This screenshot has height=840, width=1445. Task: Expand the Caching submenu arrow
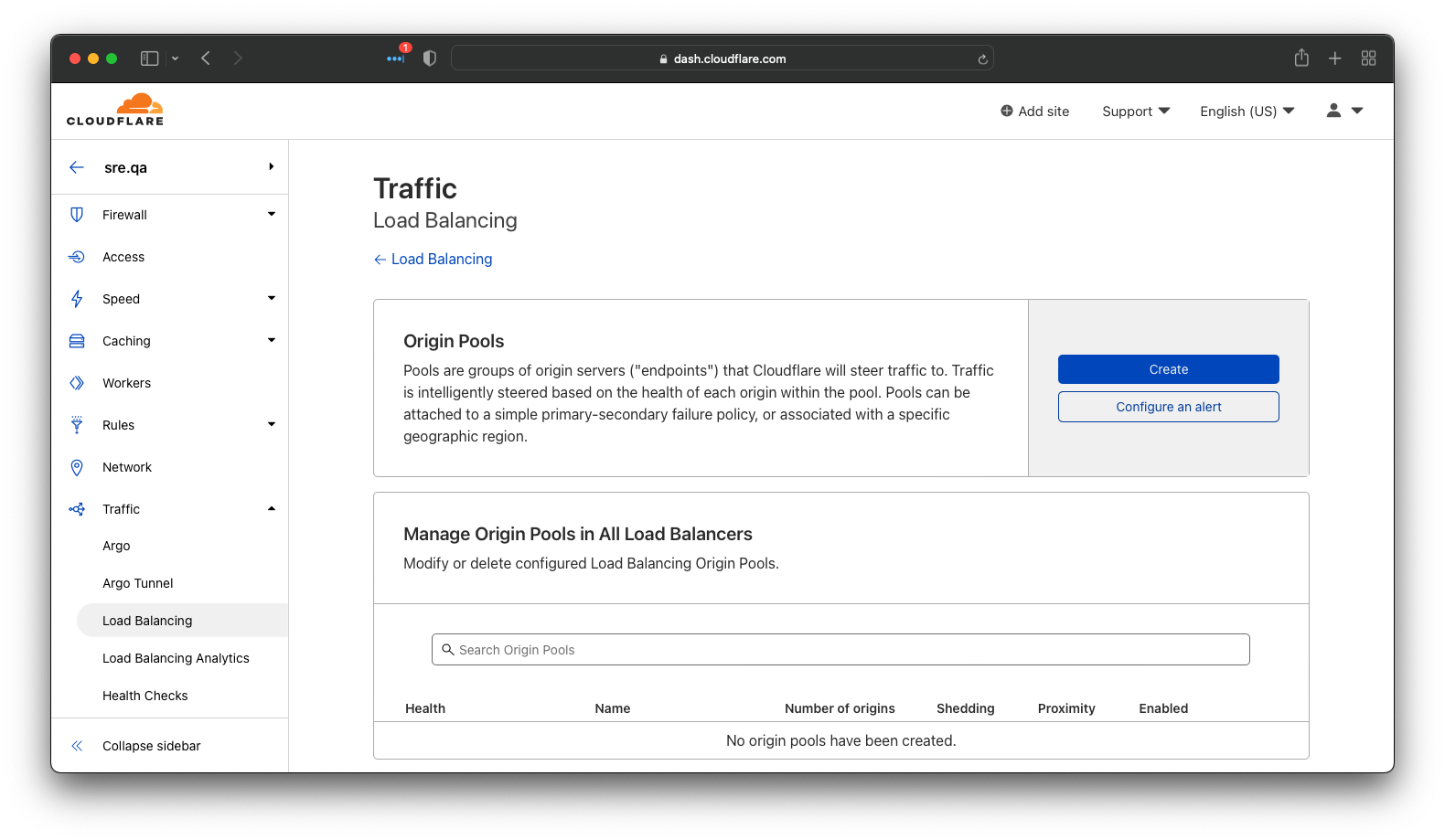[x=272, y=340]
